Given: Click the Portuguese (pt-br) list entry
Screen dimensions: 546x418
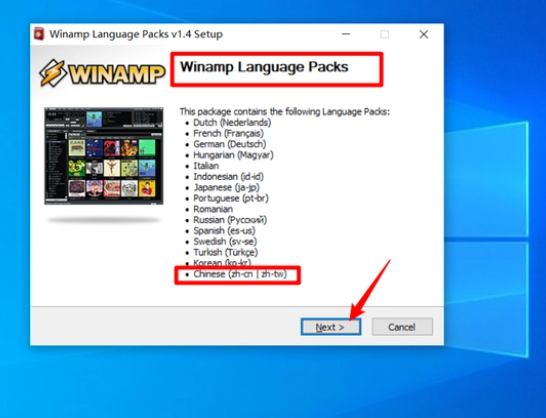Looking at the screenshot, I should 231,198.
